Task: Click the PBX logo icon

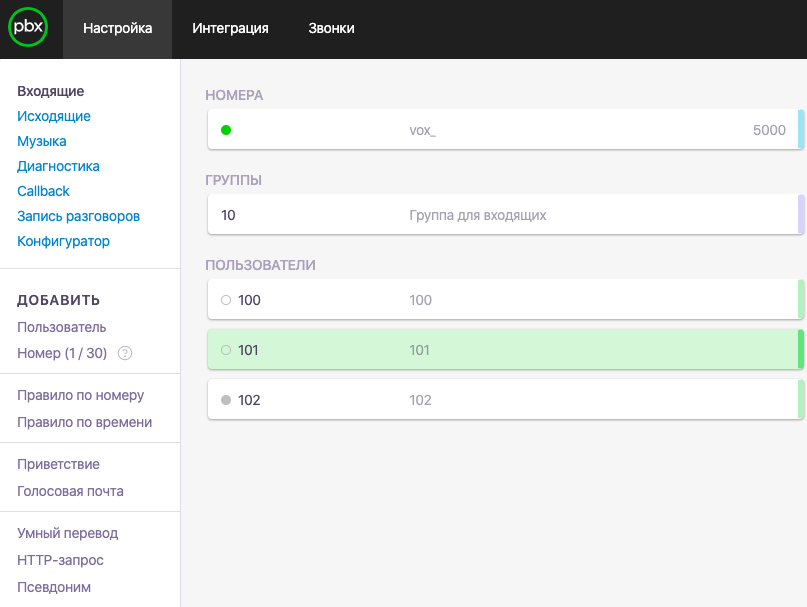Action: pyautogui.click(x=27, y=29)
